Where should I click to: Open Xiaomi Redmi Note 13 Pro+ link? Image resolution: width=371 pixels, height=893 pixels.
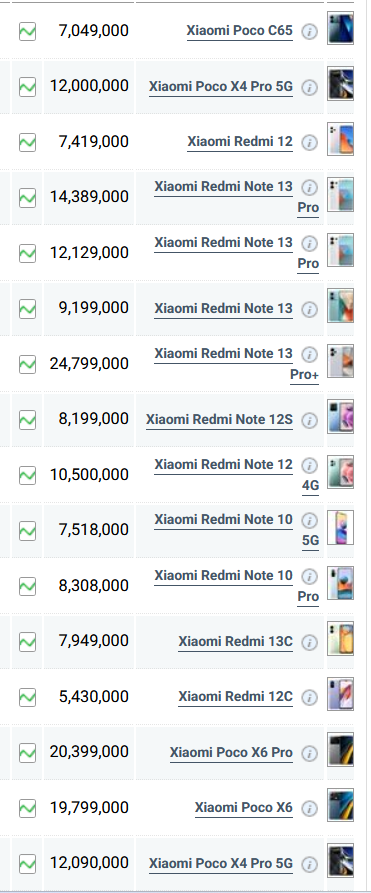point(236,364)
